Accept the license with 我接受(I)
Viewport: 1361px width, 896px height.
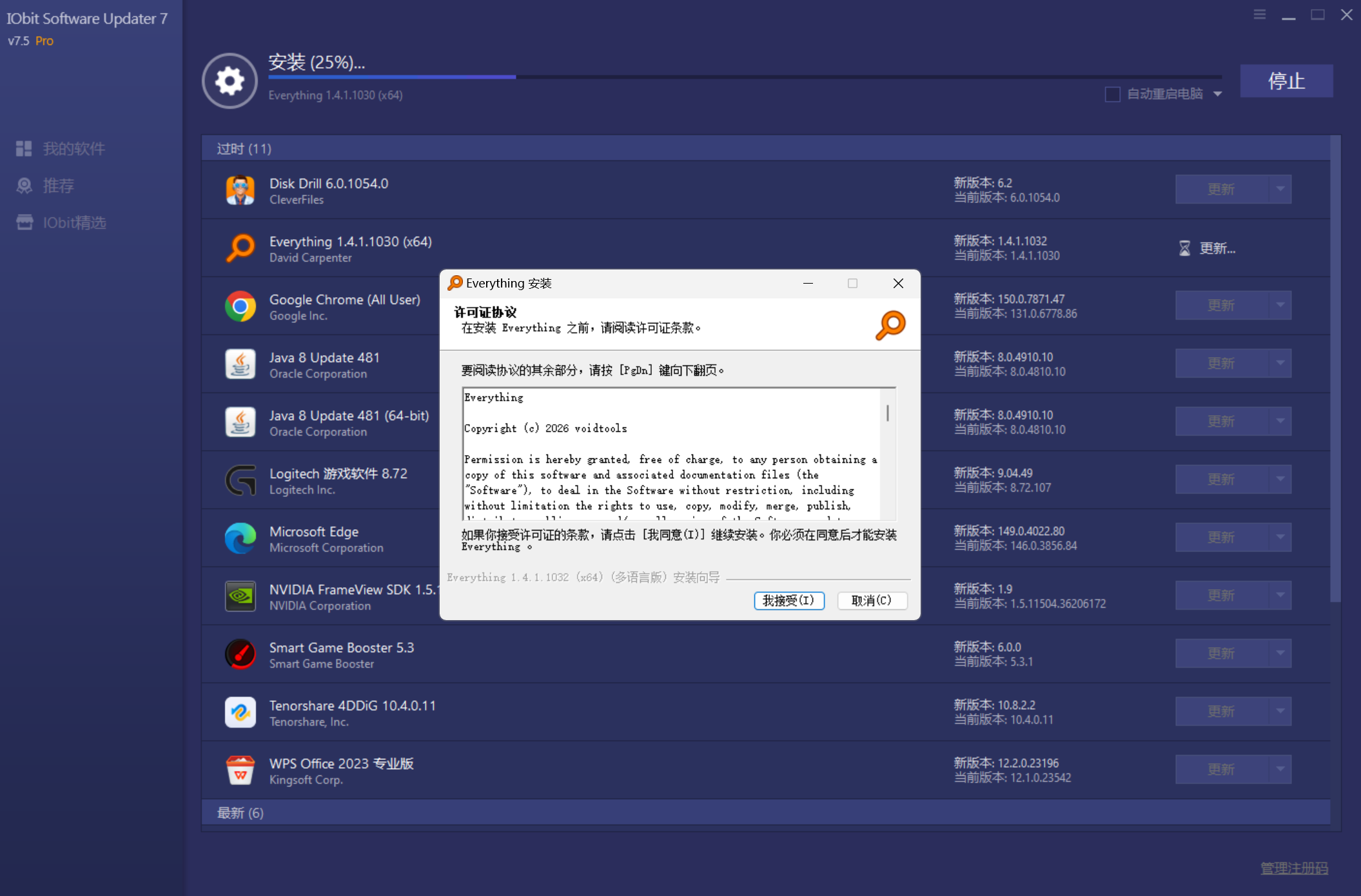pos(789,601)
